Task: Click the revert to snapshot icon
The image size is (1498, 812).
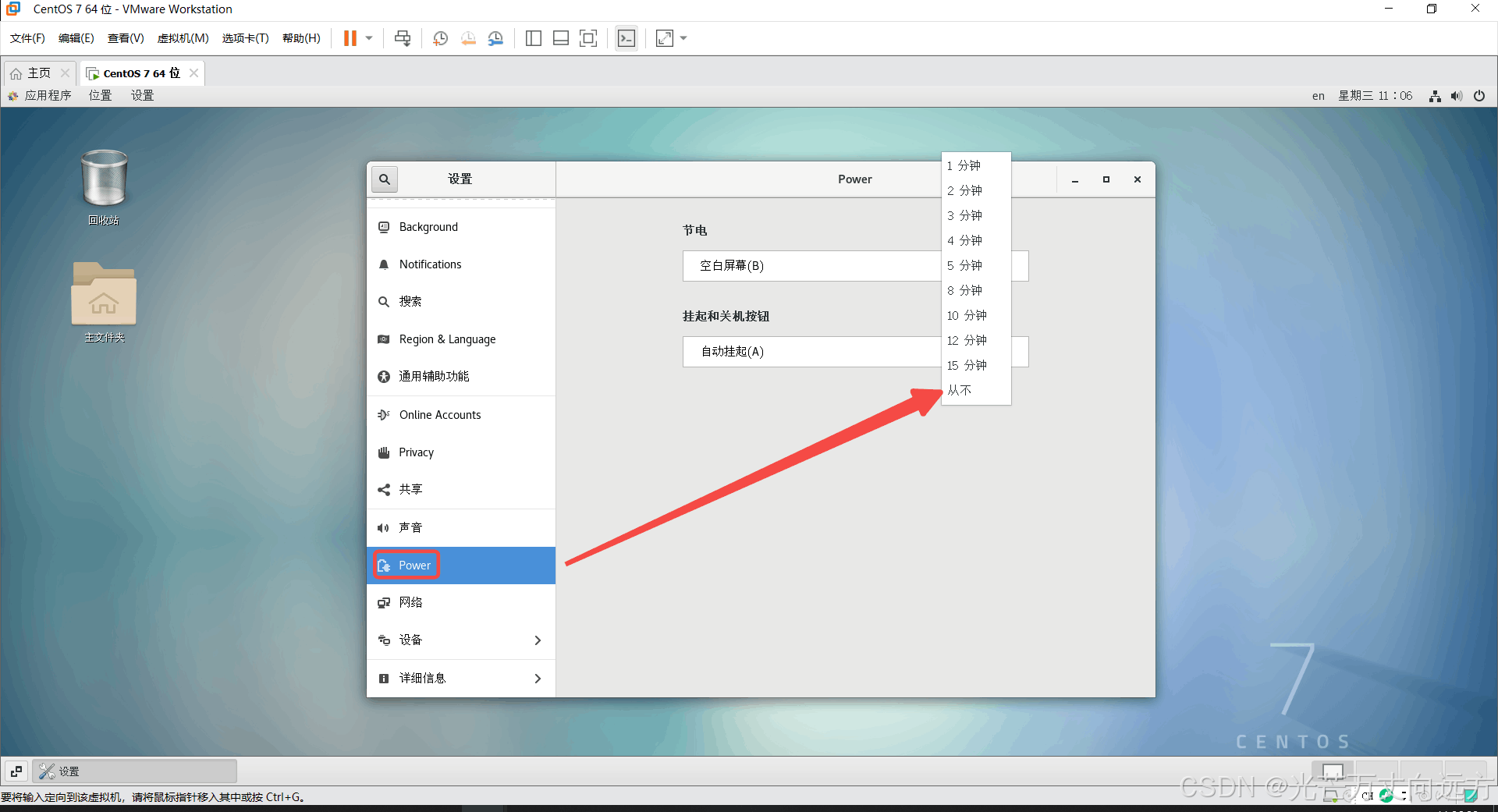Action: click(468, 38)
